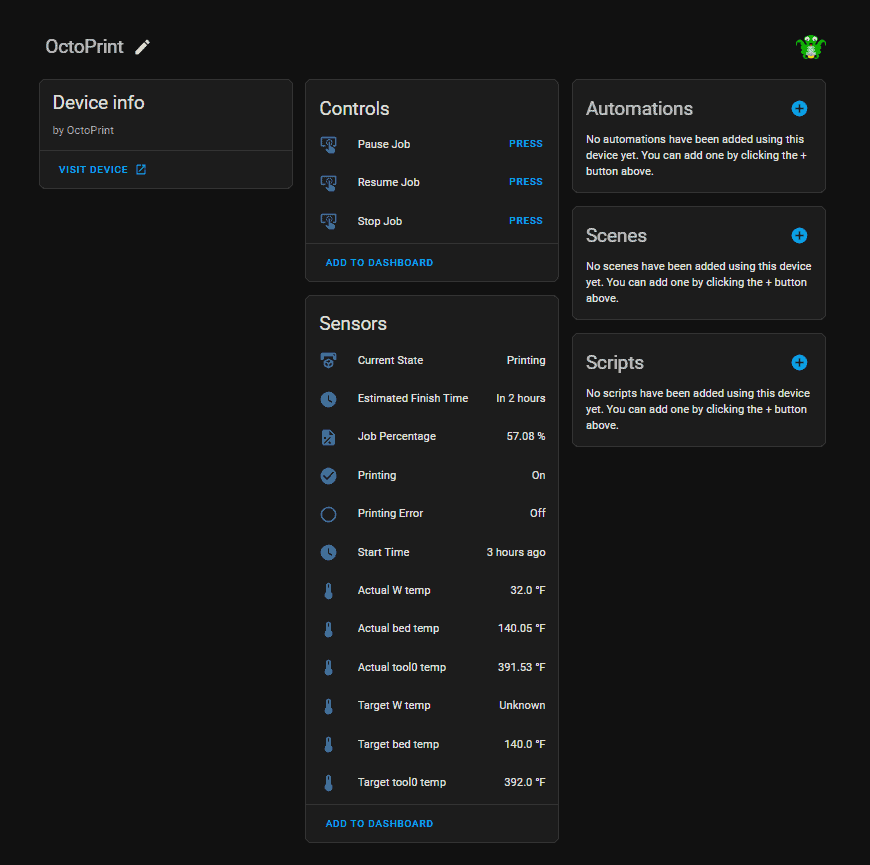The height and width of the screenshot is (865, 870).
Task: Click the 'In 2 hours' finish time value
Action: (x=520, y=399)
